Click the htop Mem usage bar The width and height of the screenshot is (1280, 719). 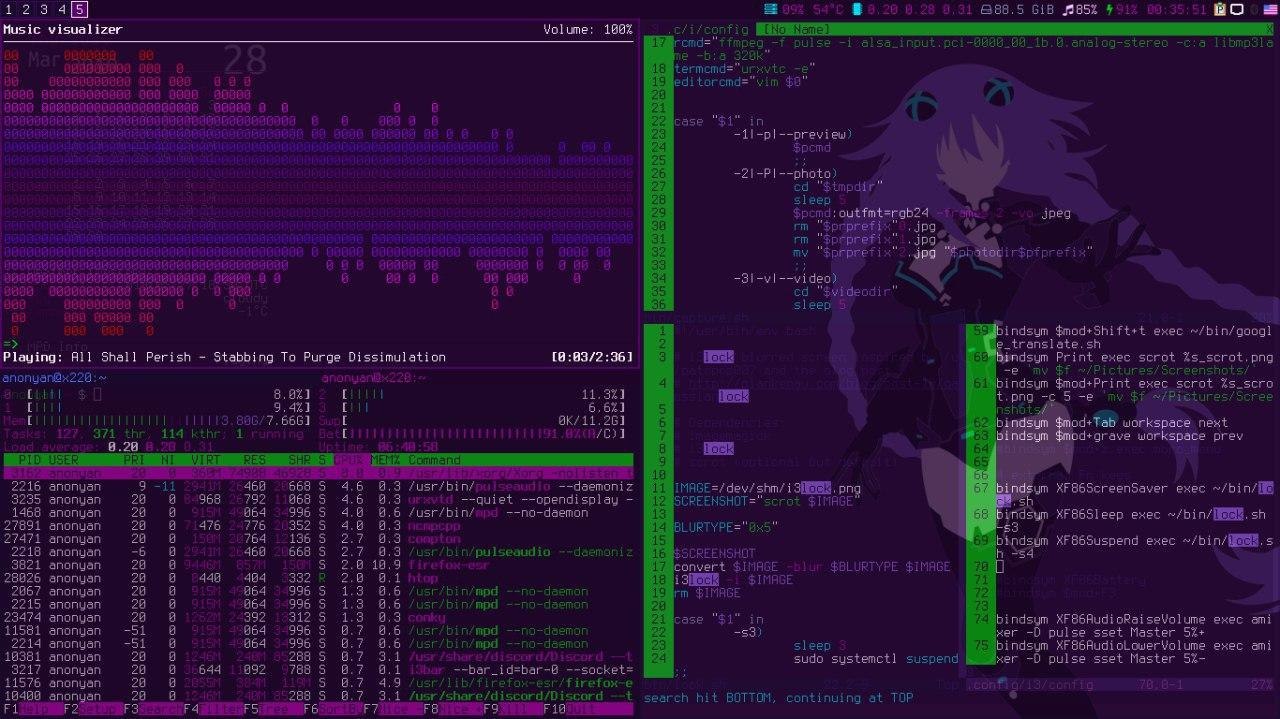pos(157,422)
